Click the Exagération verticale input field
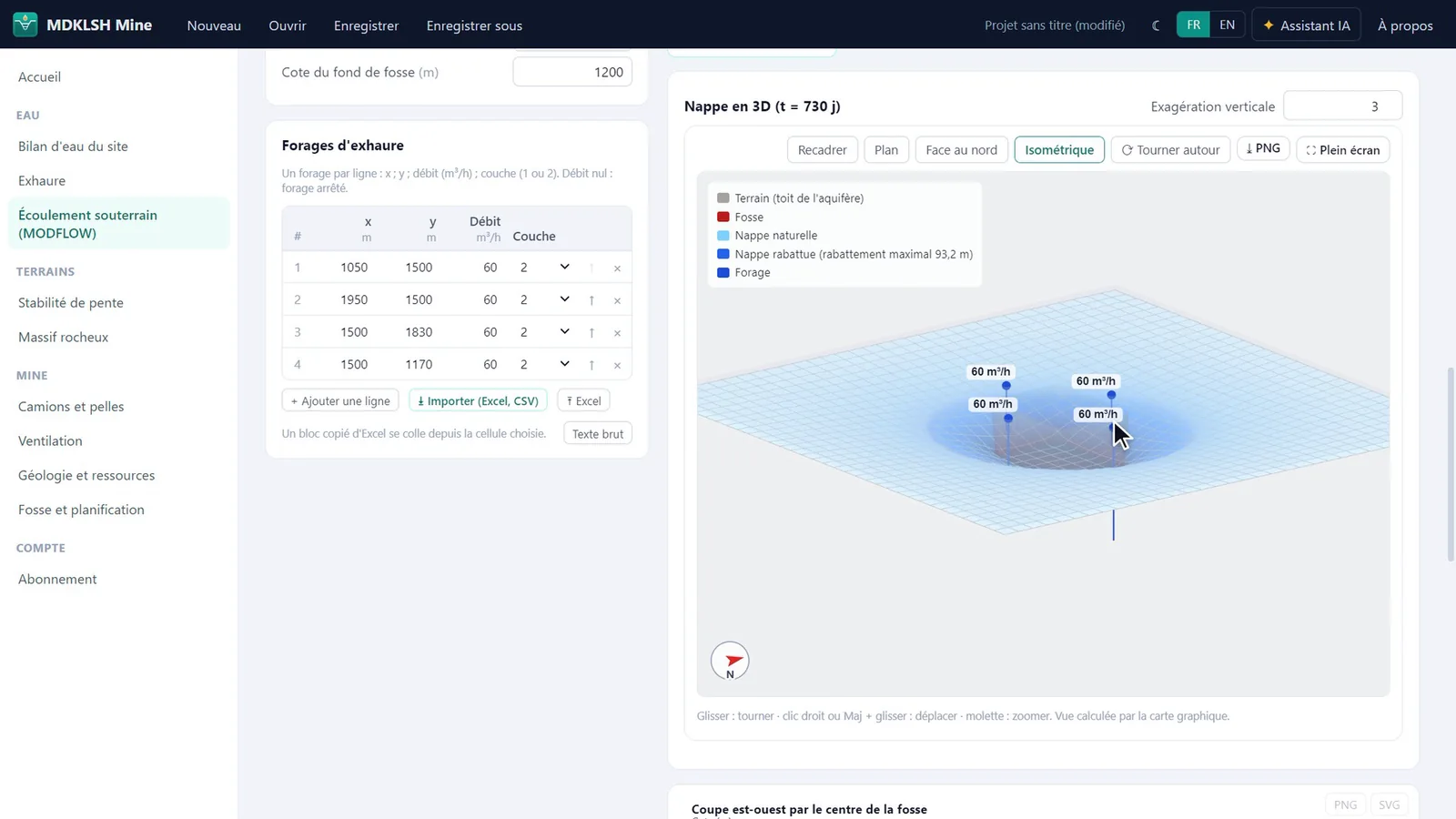 (1342, 106)
